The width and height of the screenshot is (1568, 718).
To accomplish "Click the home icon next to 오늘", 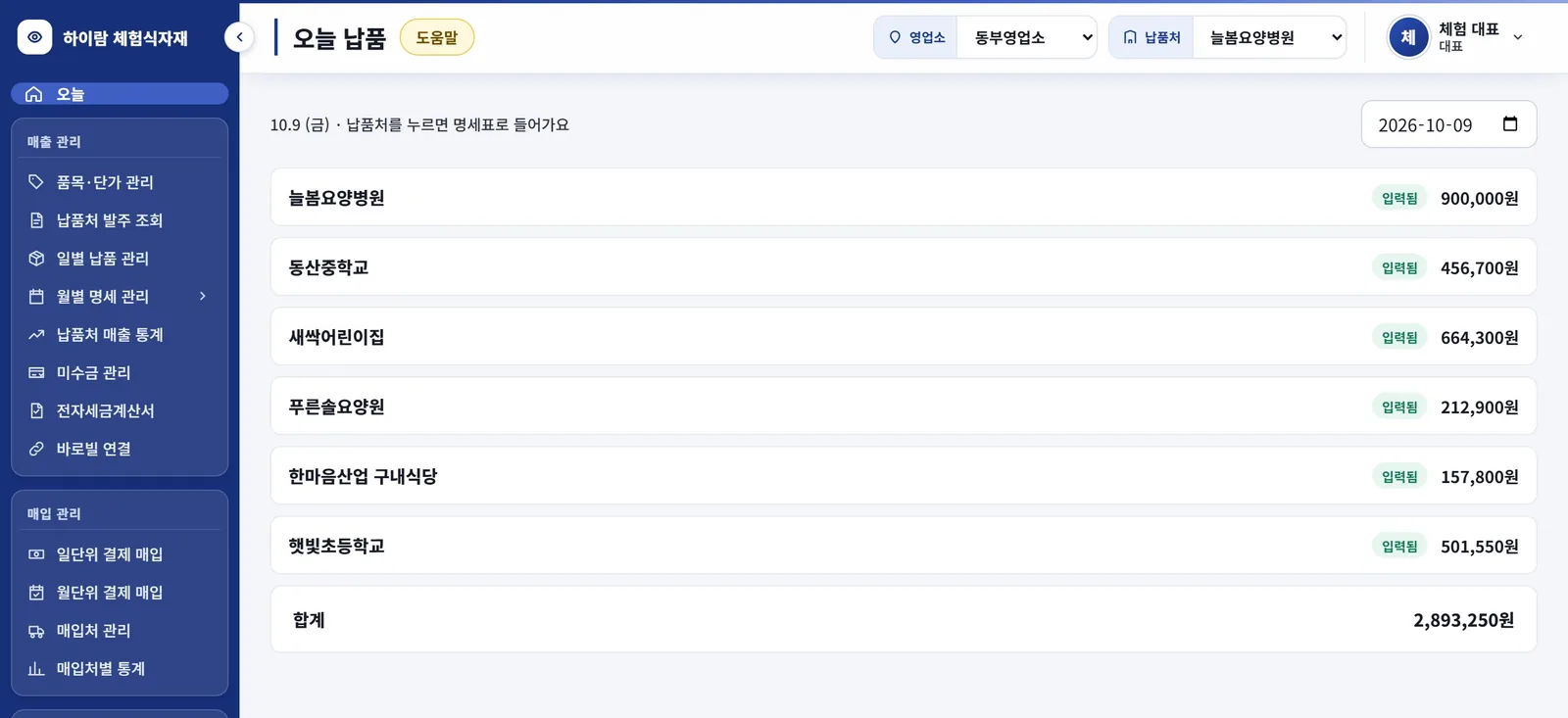I will 34,94.
